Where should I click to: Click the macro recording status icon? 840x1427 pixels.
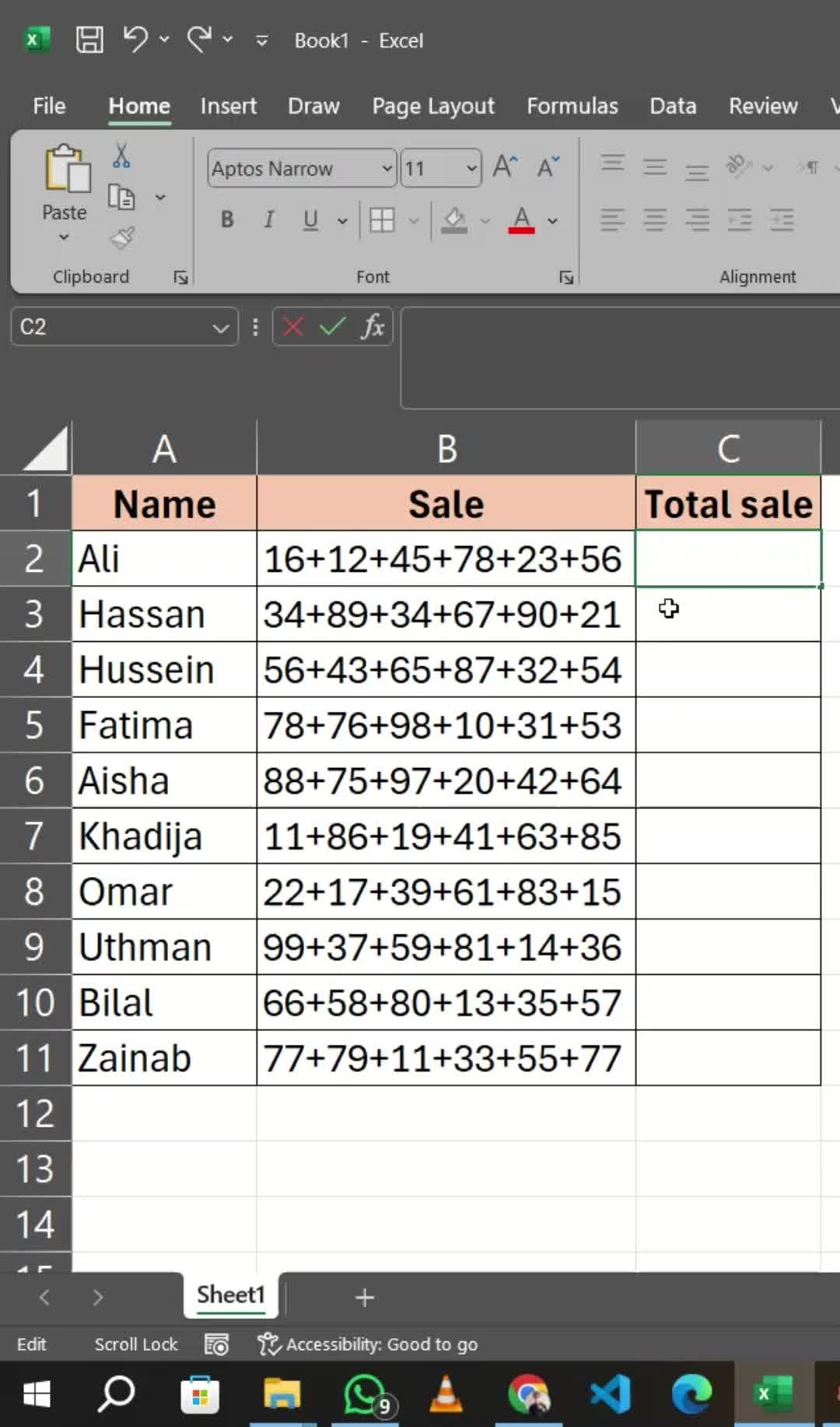click(216, 1344)
